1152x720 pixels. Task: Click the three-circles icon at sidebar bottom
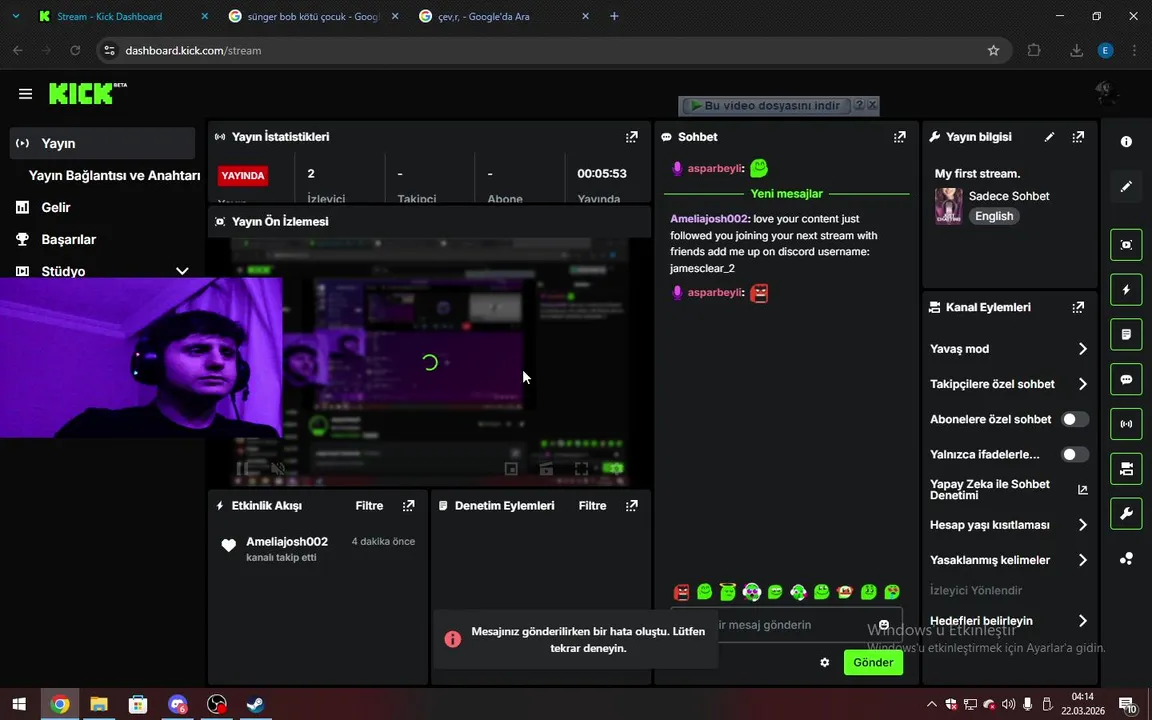tap(1126, 559)
